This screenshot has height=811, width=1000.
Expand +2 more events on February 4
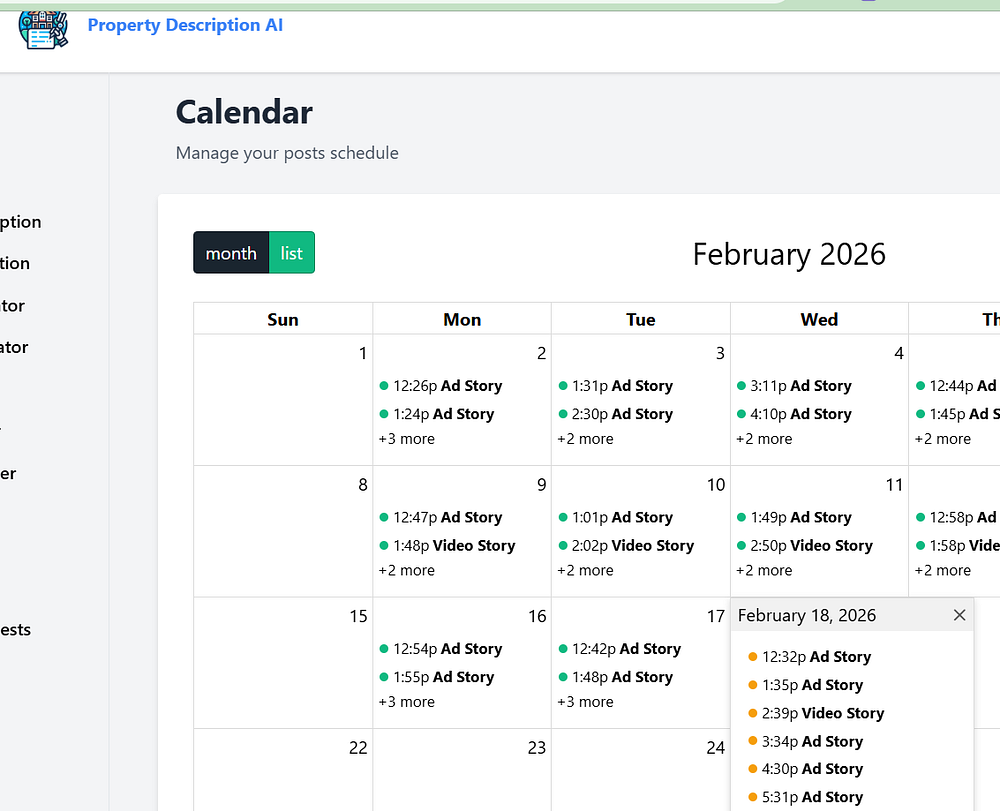(x=764, y=439)
